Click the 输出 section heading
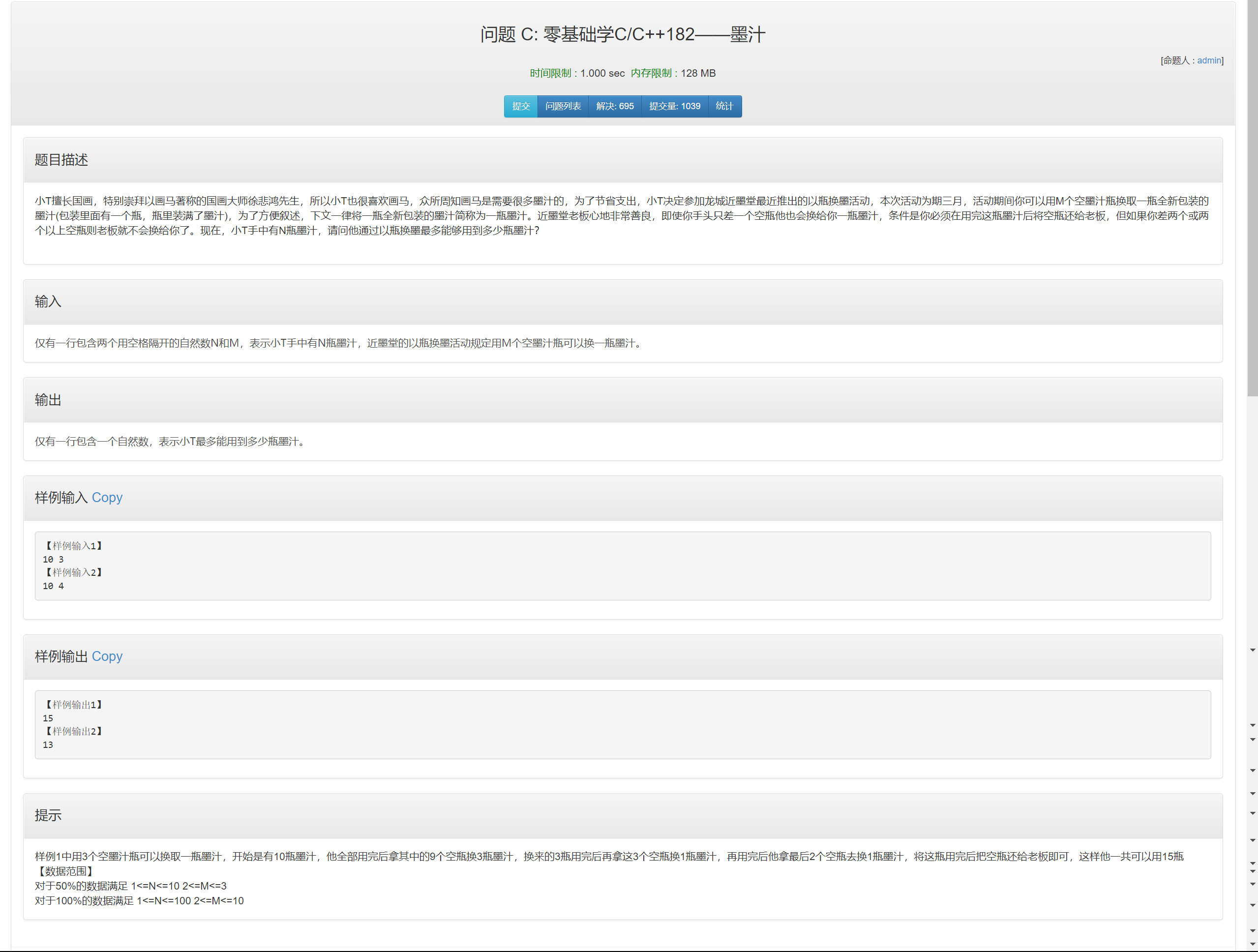The width and height of the screenshot is (1258, 952). coord(48,400)
